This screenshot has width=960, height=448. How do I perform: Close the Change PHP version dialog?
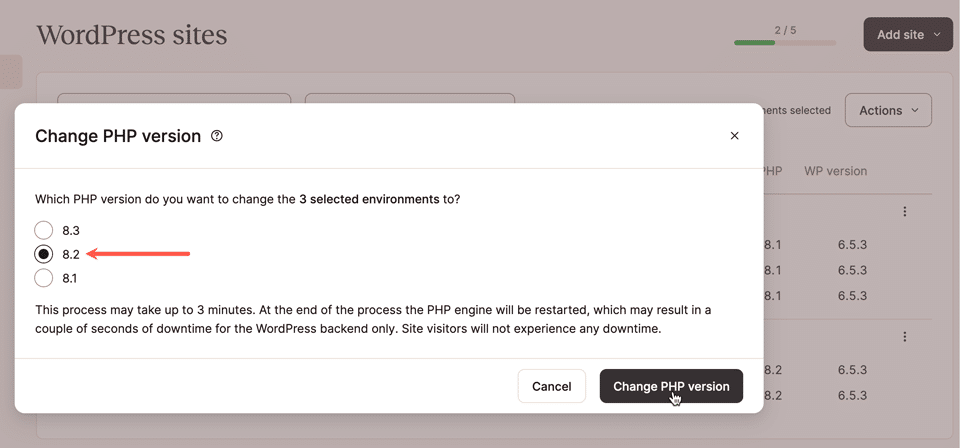(x=734, y=136)
